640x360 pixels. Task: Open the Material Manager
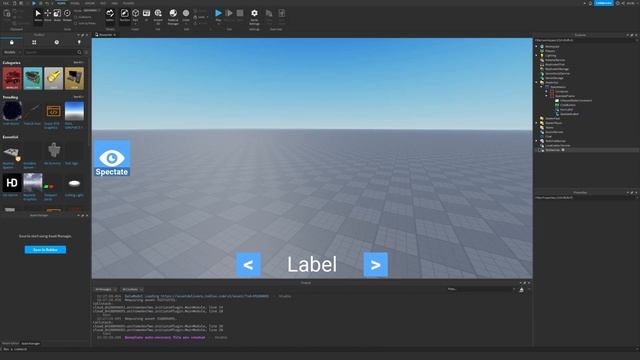(173, 16)
